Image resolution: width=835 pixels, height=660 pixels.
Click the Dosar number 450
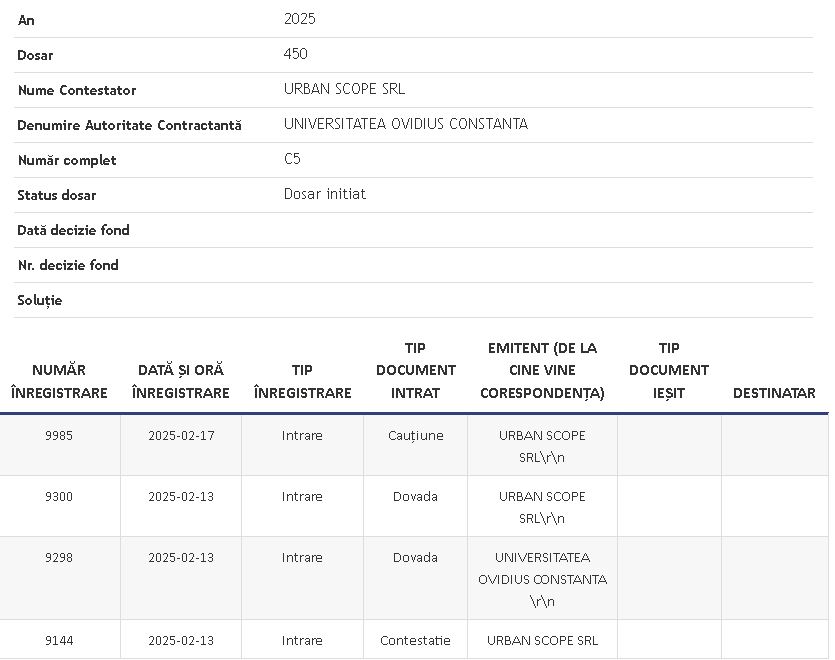point(296,54)
